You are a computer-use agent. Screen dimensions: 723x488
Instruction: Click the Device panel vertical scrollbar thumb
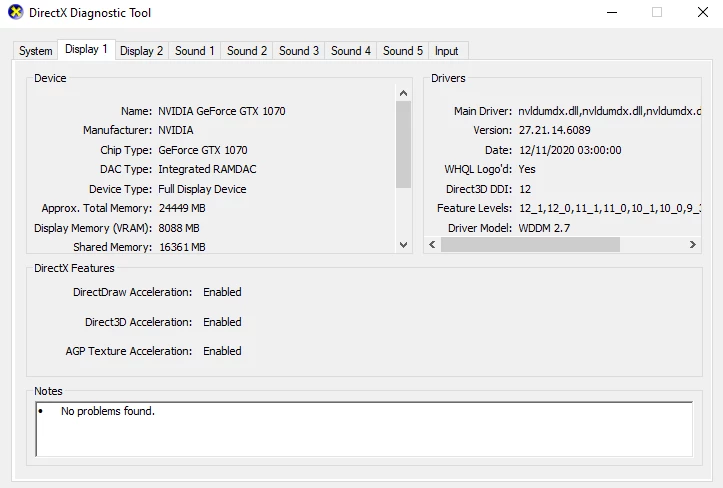tap(403, 144)
